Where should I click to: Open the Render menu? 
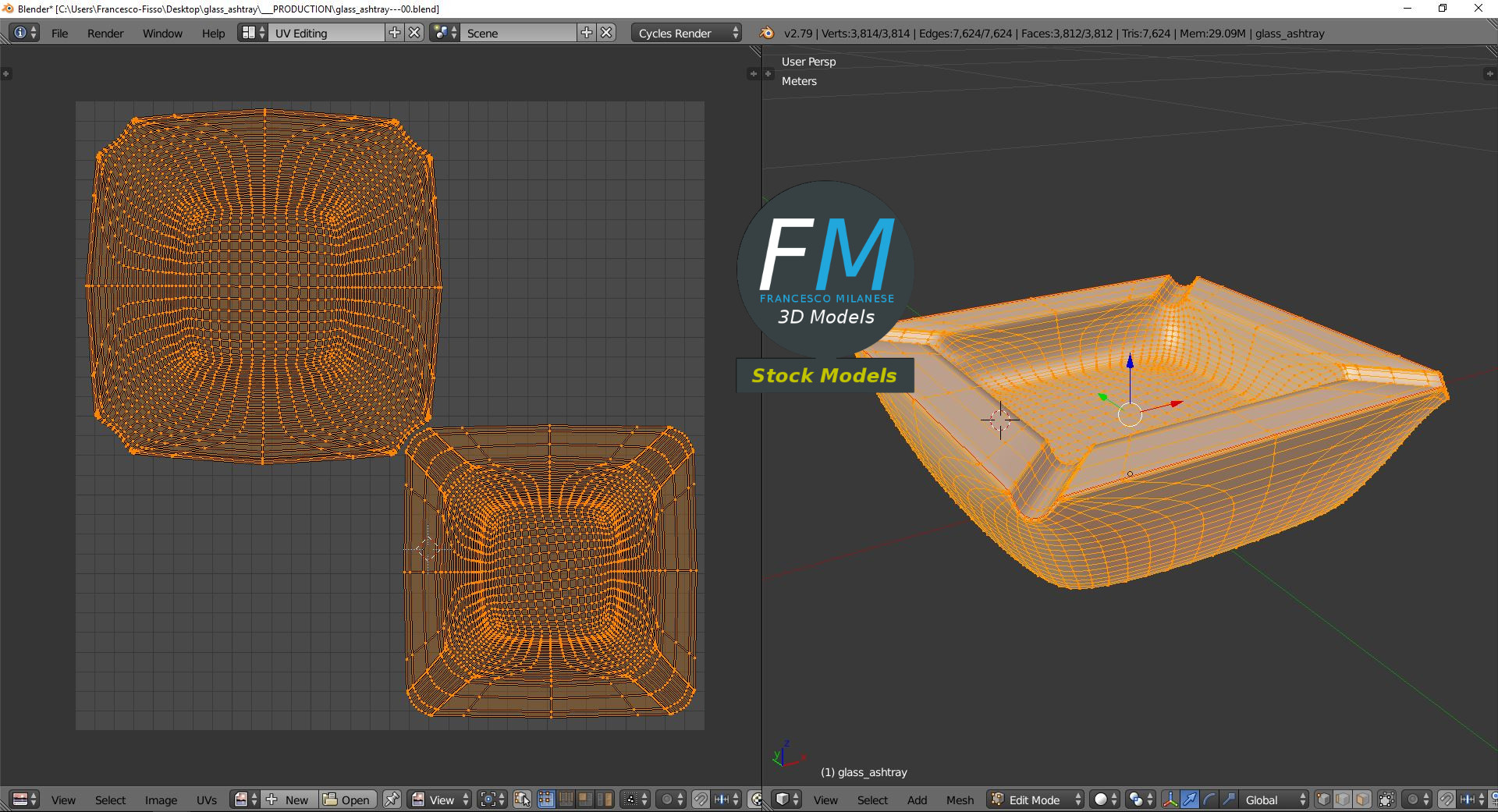(105, 33)
